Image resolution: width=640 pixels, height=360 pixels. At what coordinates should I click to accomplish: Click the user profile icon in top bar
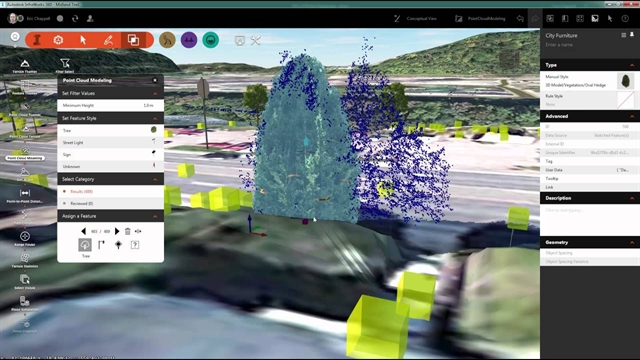click(90, 18)
